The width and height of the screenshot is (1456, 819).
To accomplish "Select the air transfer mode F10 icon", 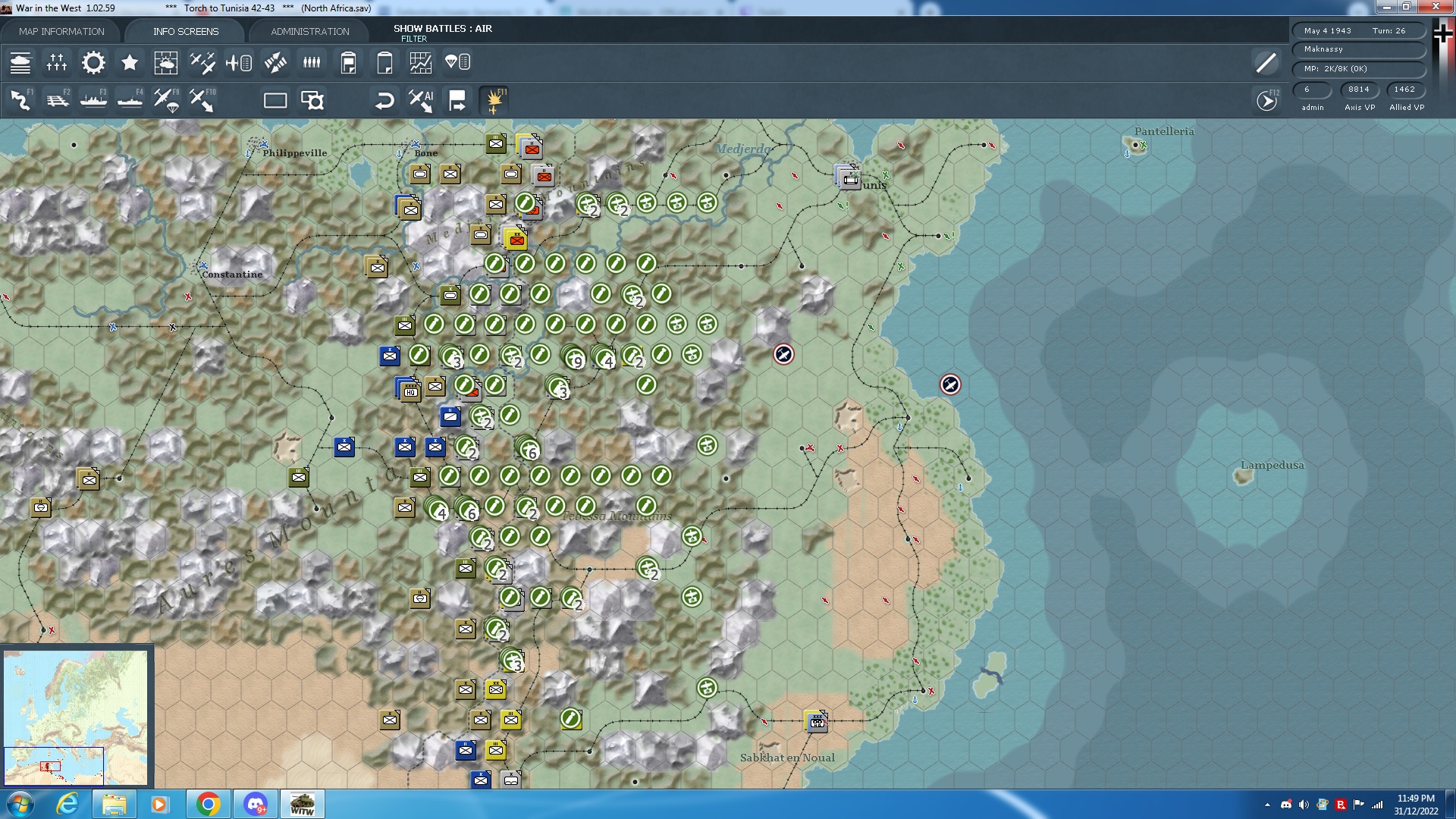I will coord(202,99).
